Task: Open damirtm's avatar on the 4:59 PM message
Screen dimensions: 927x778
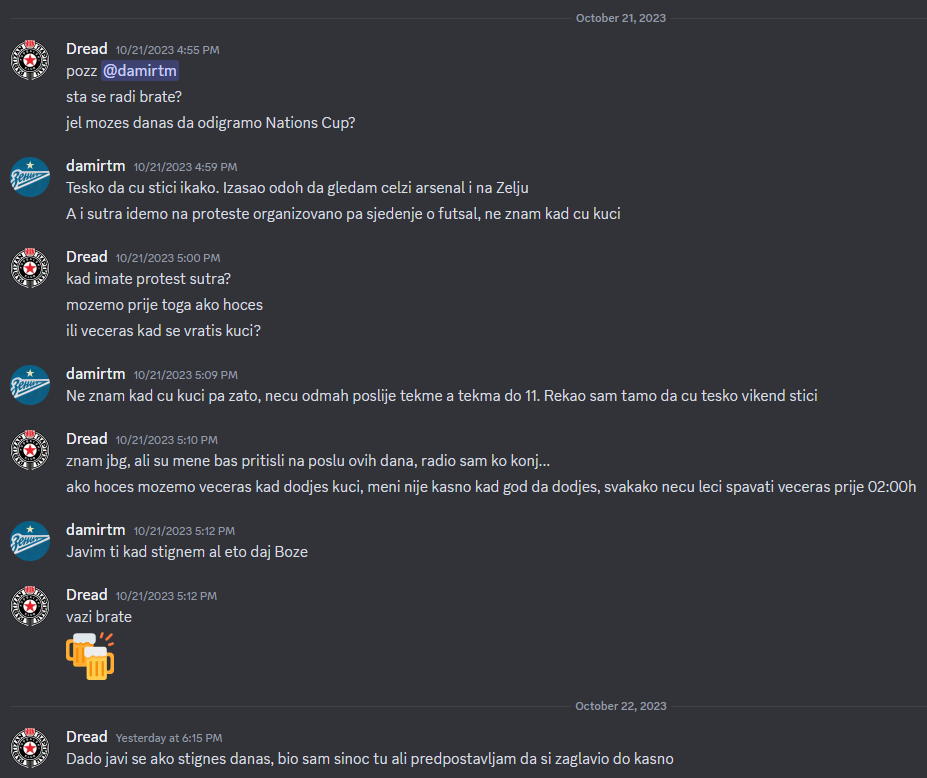Action: pyautogui.click(x=30, y=177)
